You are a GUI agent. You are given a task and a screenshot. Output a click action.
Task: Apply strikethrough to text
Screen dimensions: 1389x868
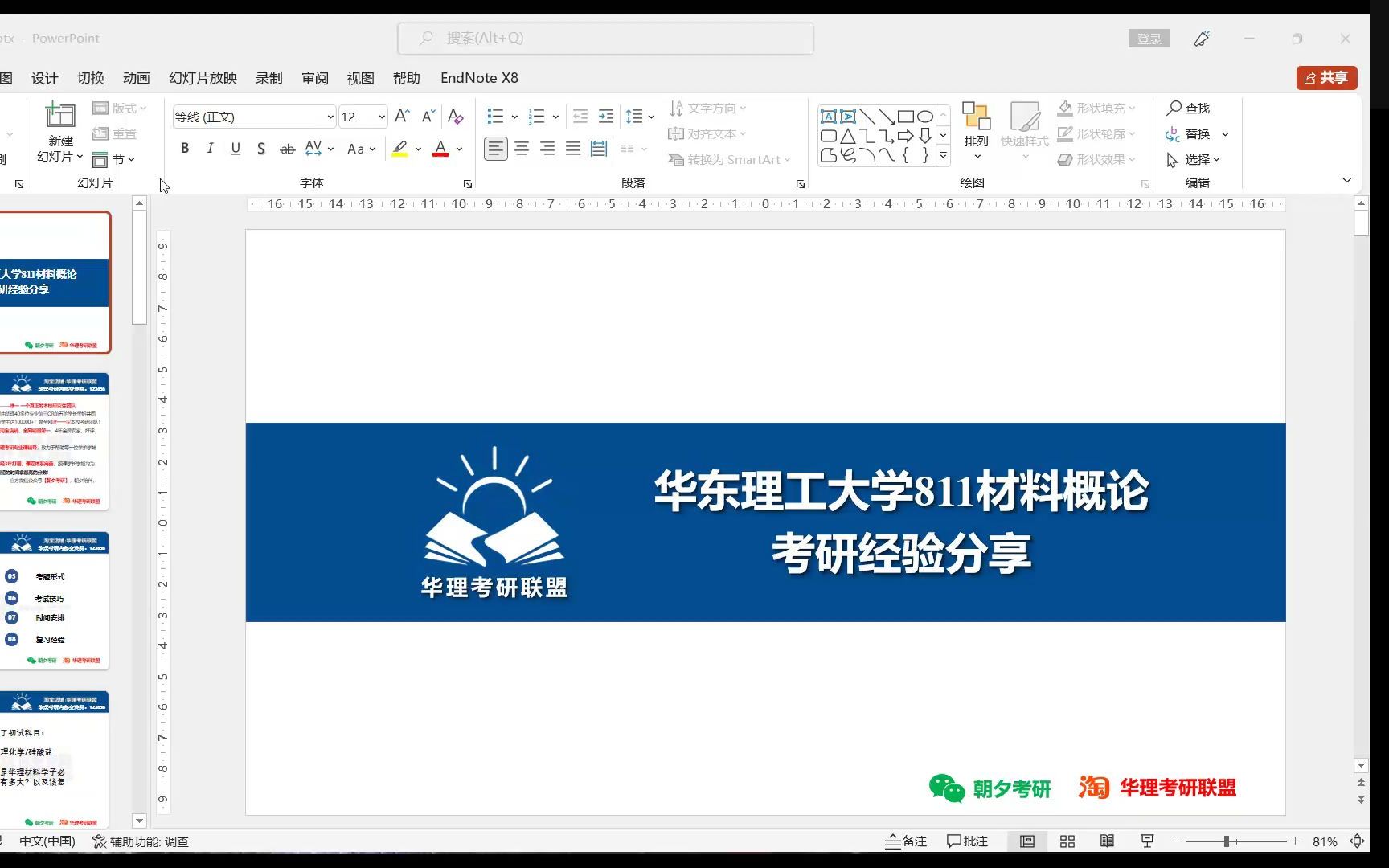pyautogui.click(x=287, y=149)
